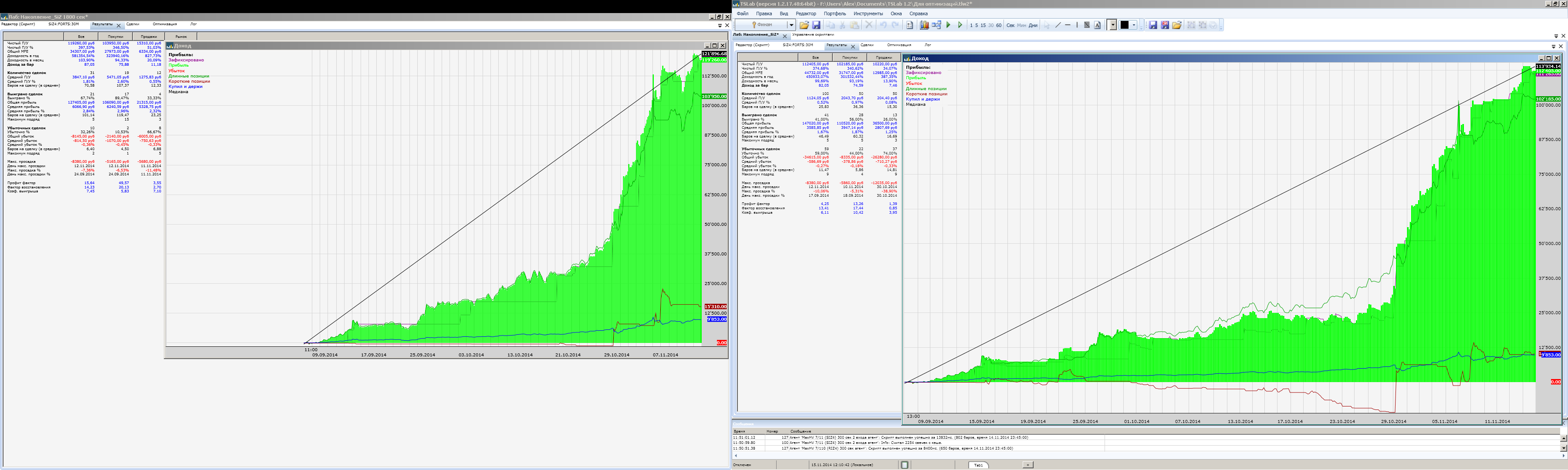Image resolution: width=1568 pixels, height=470 pixels.
Task: Toggle the 15 interval button
Action: (x=983, y=26)
